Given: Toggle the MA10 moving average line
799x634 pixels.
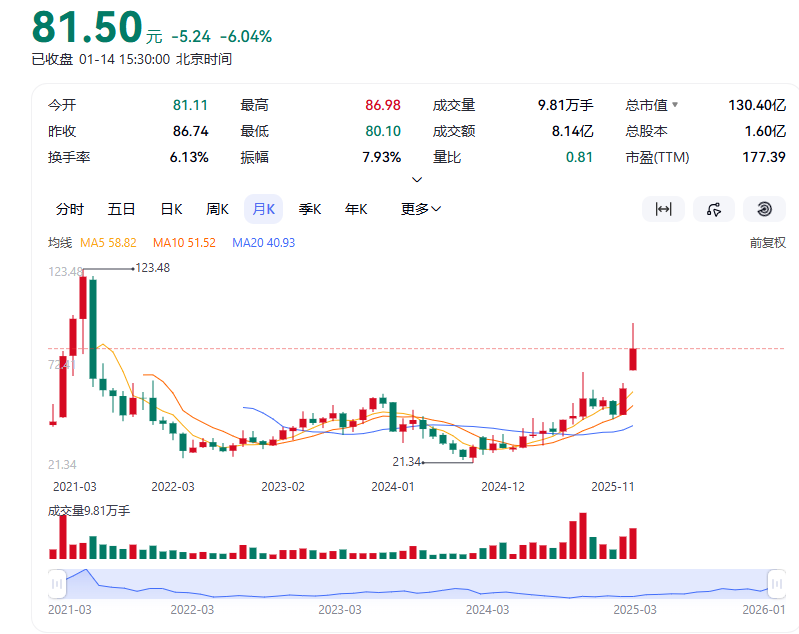Looking at the screenshot, I should [x=184, y=243].
